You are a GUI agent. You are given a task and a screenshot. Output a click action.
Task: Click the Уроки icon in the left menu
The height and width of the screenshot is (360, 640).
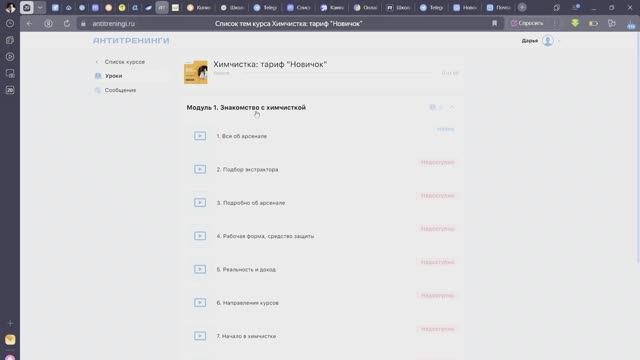(x=98, y=76)
